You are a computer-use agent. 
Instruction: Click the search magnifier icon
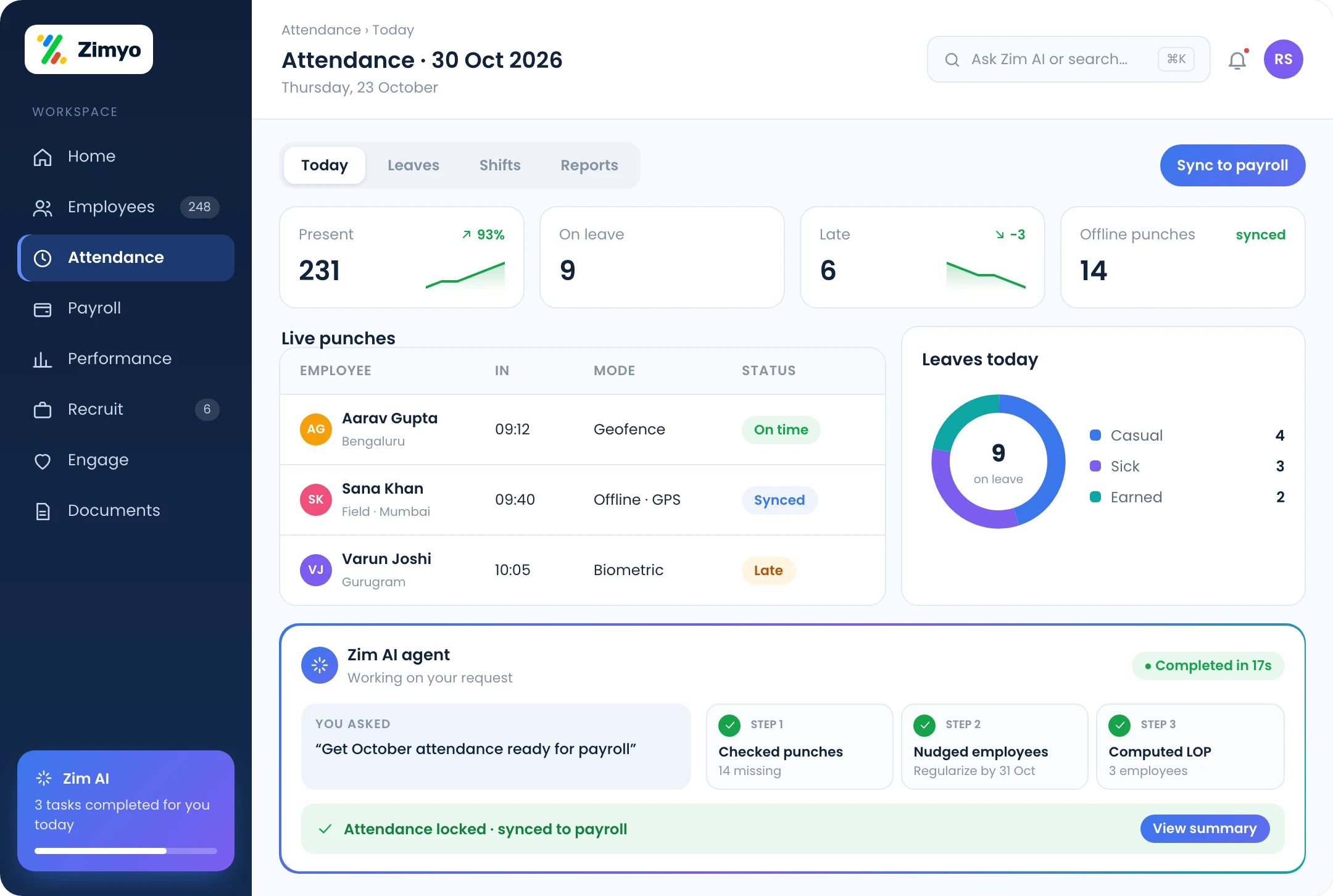[952, 60]
